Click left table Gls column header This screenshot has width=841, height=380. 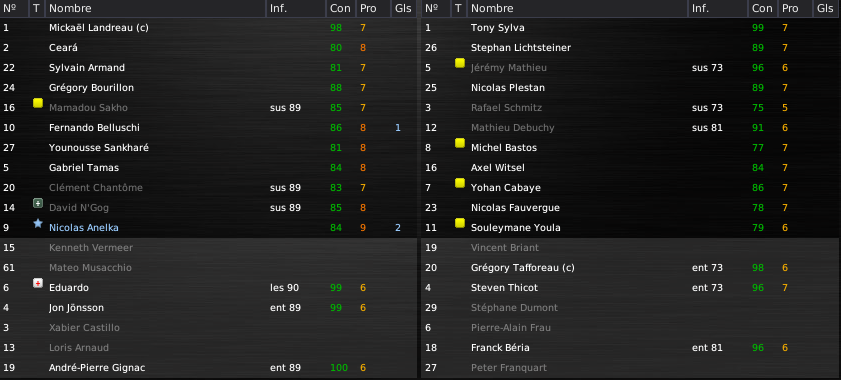pos(403,9)
